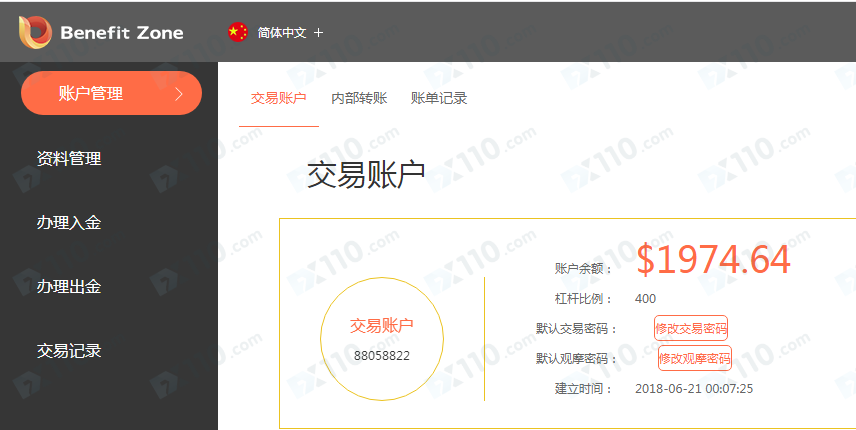856x430 pixels.
Task: Click account number 88058822
Action: tap(381, 355)
